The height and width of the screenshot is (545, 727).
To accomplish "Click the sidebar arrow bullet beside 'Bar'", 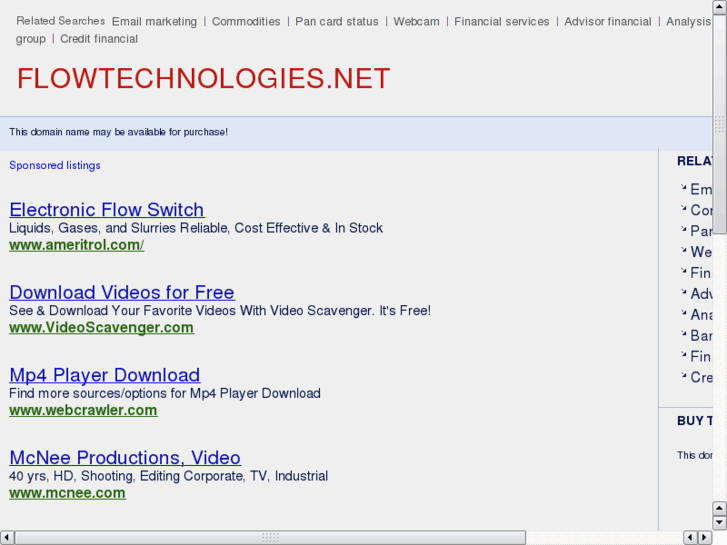I will coord(683,333).
